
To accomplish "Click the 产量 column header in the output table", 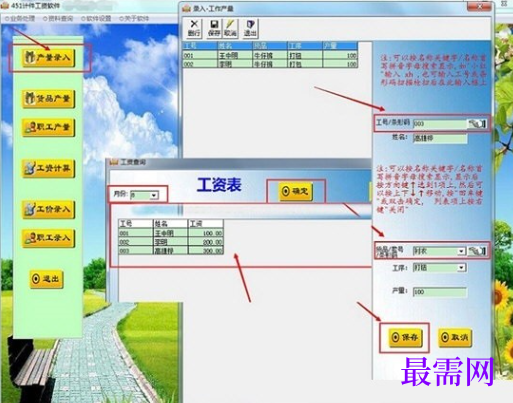I will pyautogui.click(x=340, y=46).
